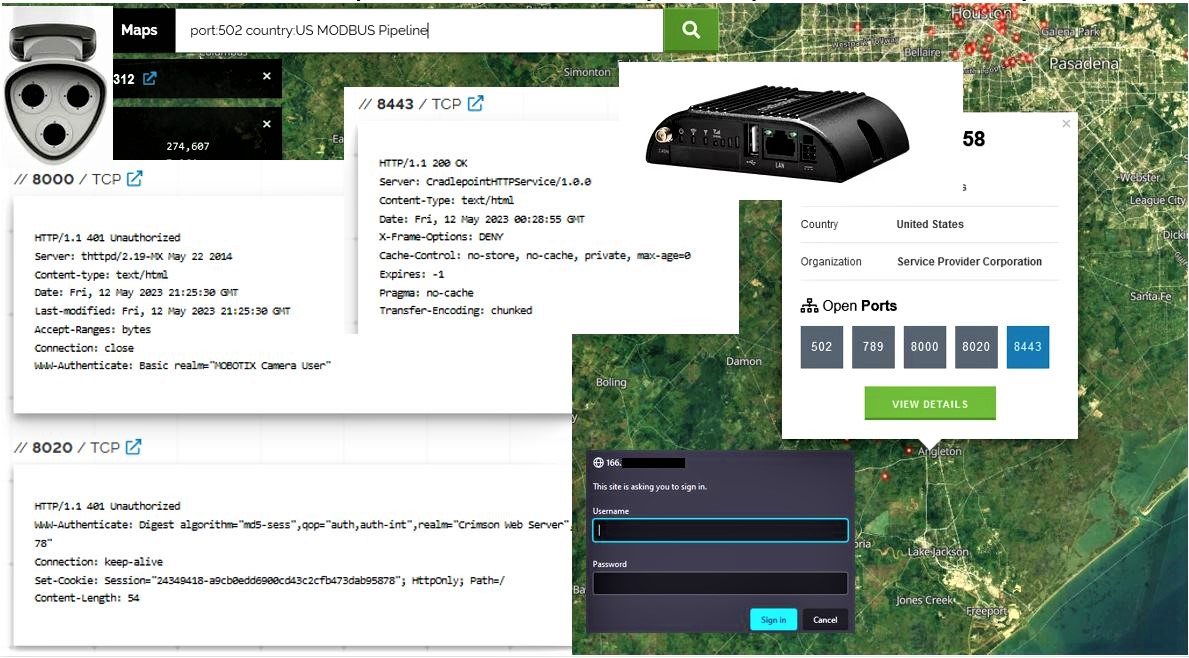
Task: Select open port 502
Action: pyautogui.click(x=822, y=347)
